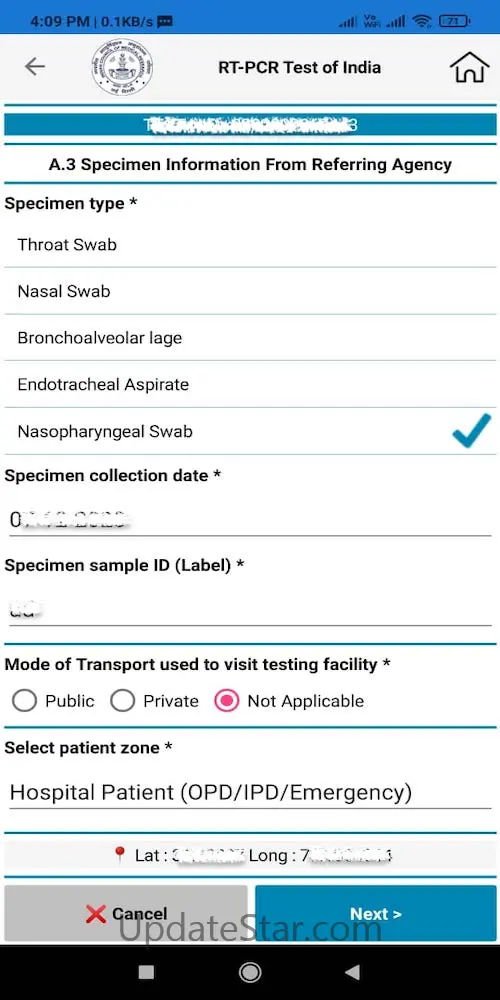Click the blue checkmark beside Nasopharyngeal Swab
The width and height of the screenshot is (500, 1000).
[472, 430]
